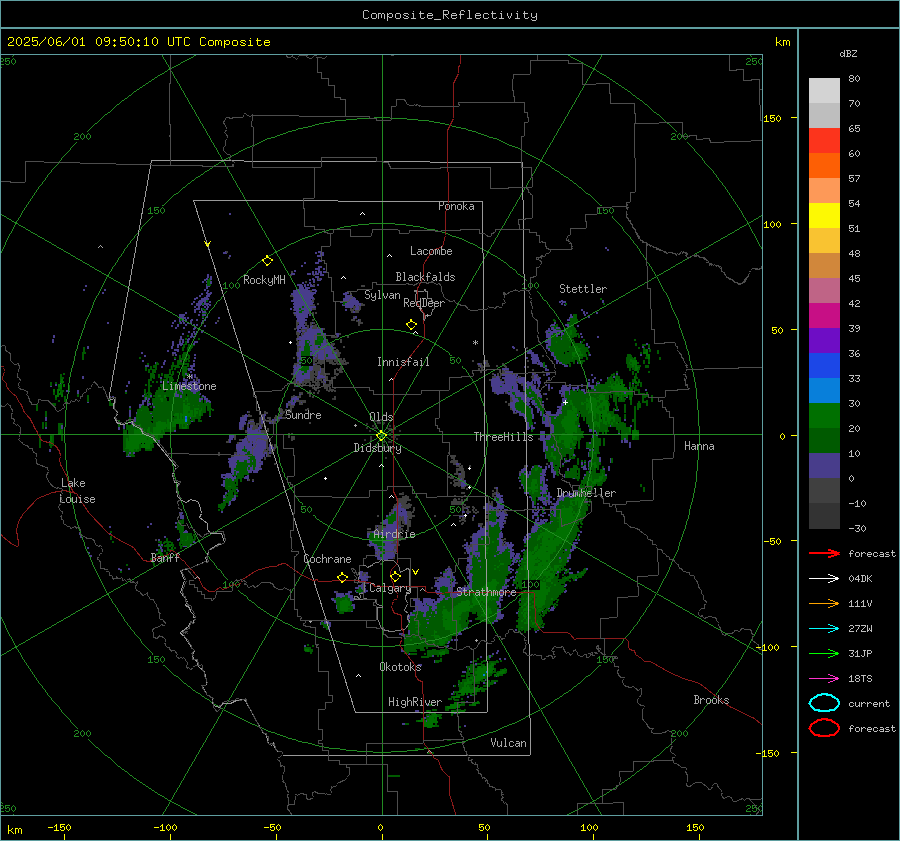Screen dimensions: 900x841
Task: Click the yellow diamond marker near Cochrane
Action: point(342,577)
